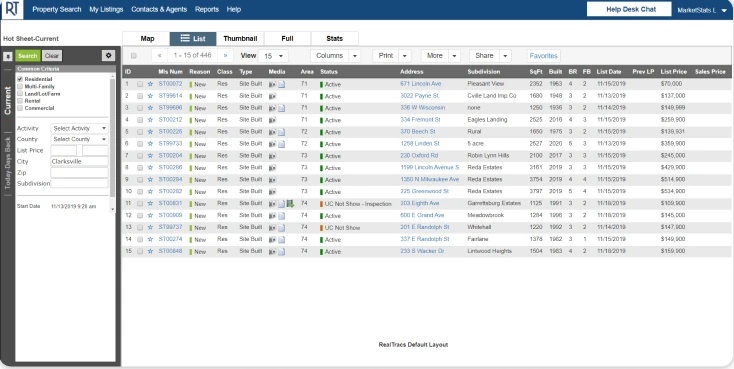Image resolution: width=734 pixels, height=369 pixels.
Task: Go to next results page arrow
Action: pos(225,56)
